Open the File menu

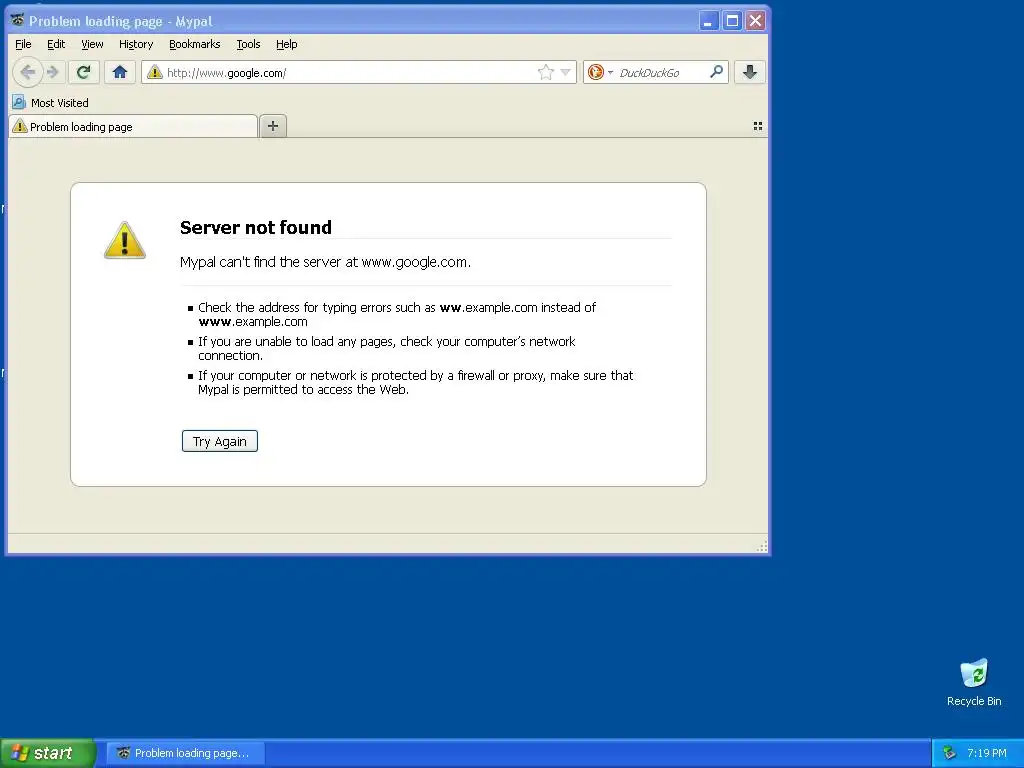point(24,44)
